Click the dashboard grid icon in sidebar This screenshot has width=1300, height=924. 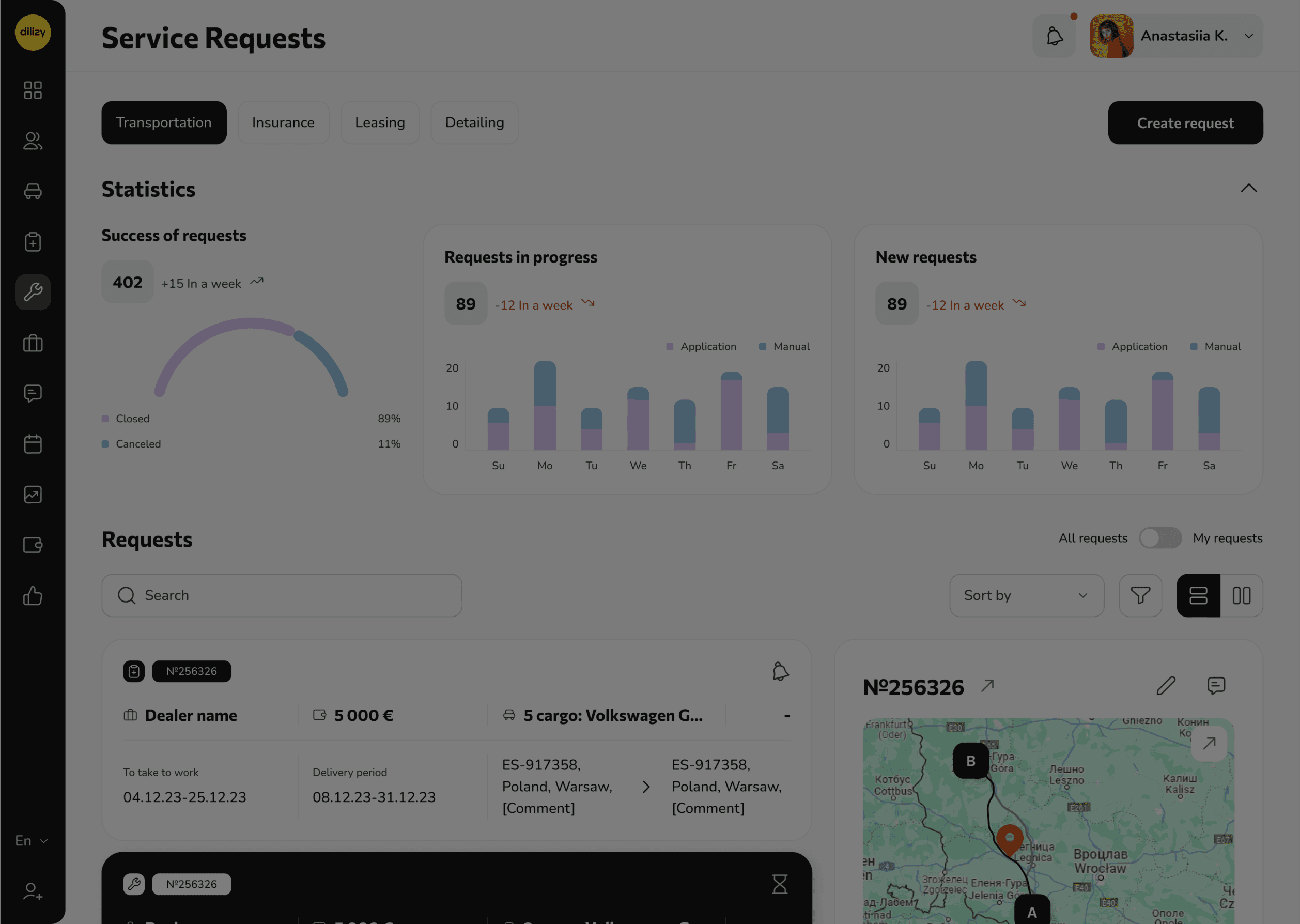(x=33, y=90)
